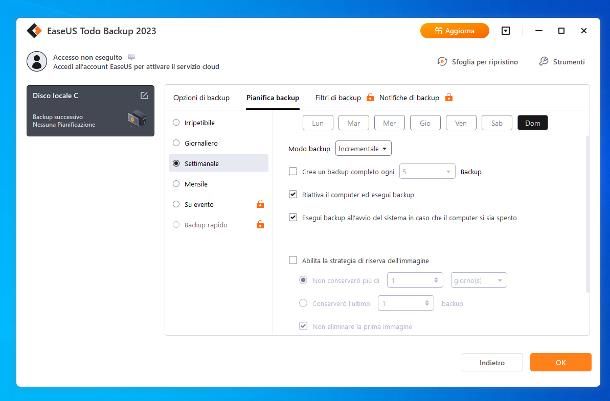The width and height of the screenshot is (610, 401).
Task: Click the user account avatar icon
Action: click(x=37, y=61)
